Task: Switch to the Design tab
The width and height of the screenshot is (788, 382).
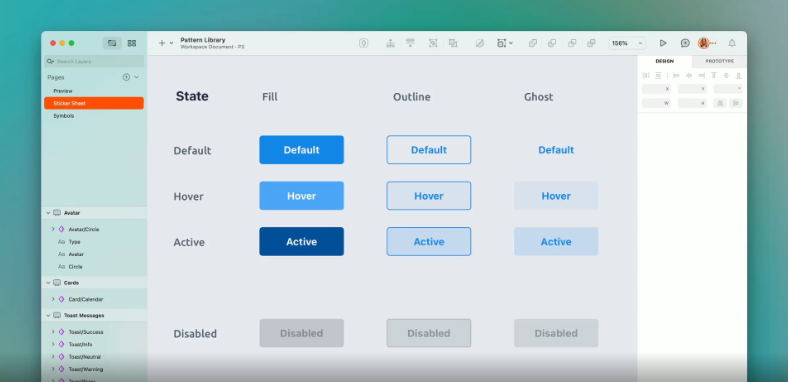Action: pyautogui.click(x=664, y=61)
